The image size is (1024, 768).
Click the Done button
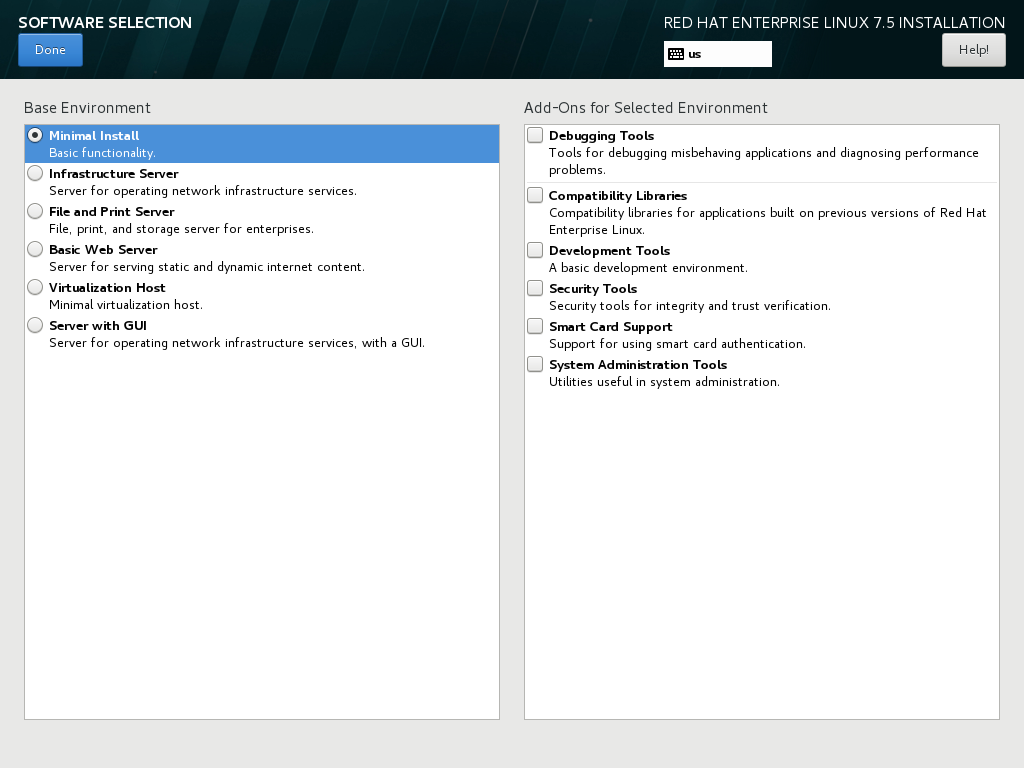pyautogui.click(x=50, y=49)
